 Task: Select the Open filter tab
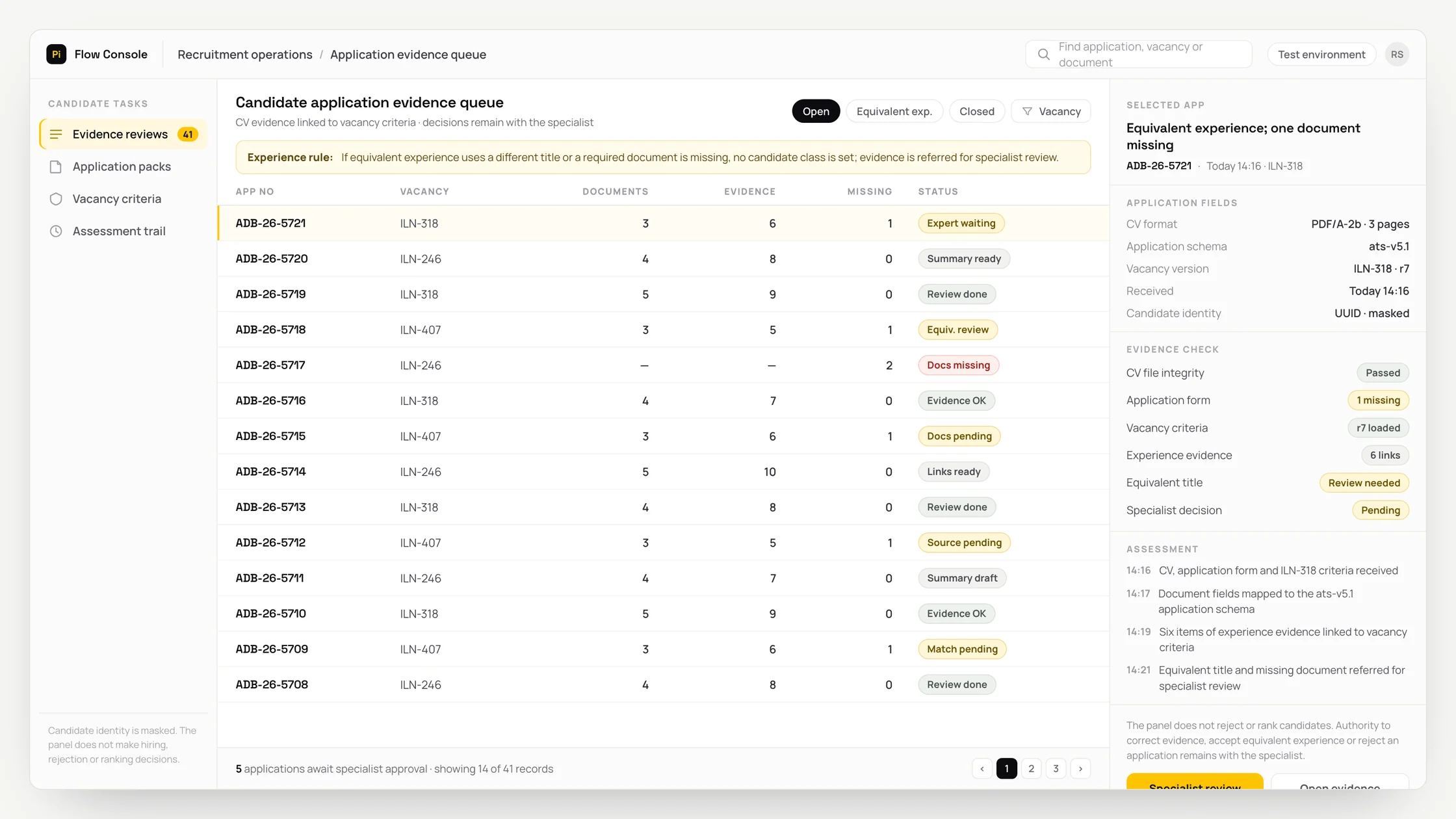(x=816, y=112)
